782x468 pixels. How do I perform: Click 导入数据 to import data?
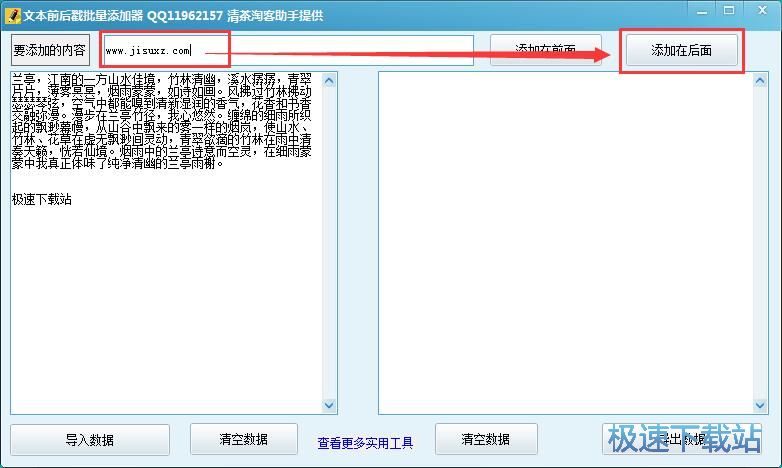click(90, 440)
